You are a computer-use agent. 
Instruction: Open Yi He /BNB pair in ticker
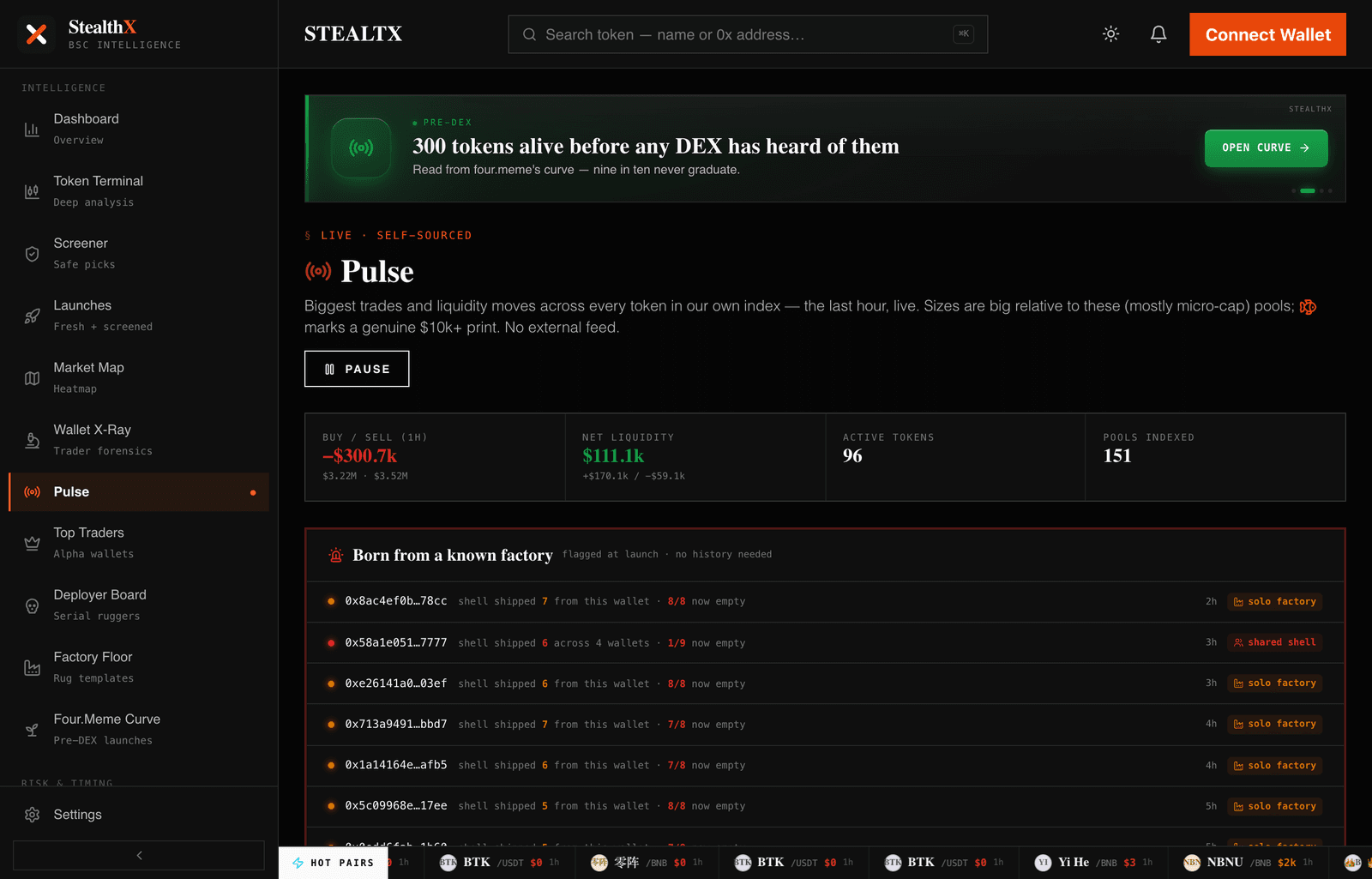point(1093,863)
